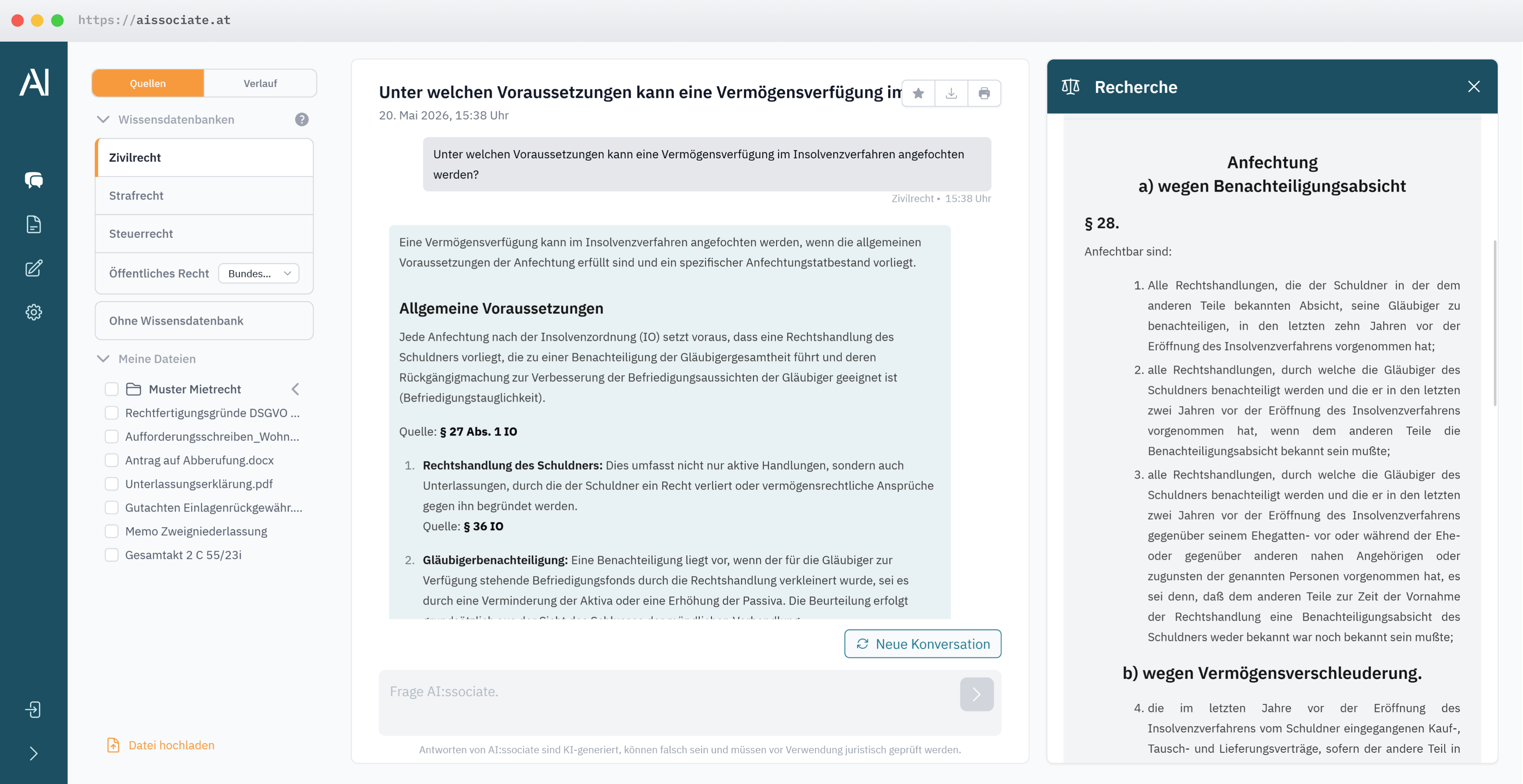This screenshot has height=784, width=1523.
Task: Mark conversation as favorite with star icon
Action: pyautogui.click(x=918, y=93)
